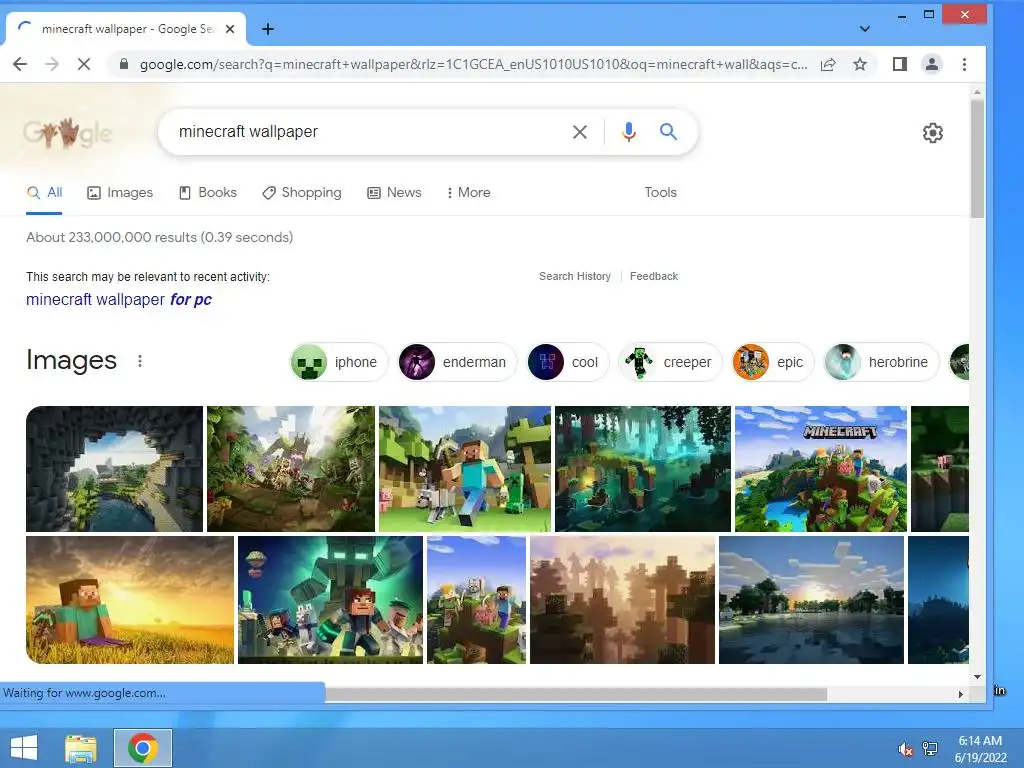The height and width of the screenshot is (768, 1024).
Task: Close the minecraft wallpaper tab
Action: coord(230,29)
